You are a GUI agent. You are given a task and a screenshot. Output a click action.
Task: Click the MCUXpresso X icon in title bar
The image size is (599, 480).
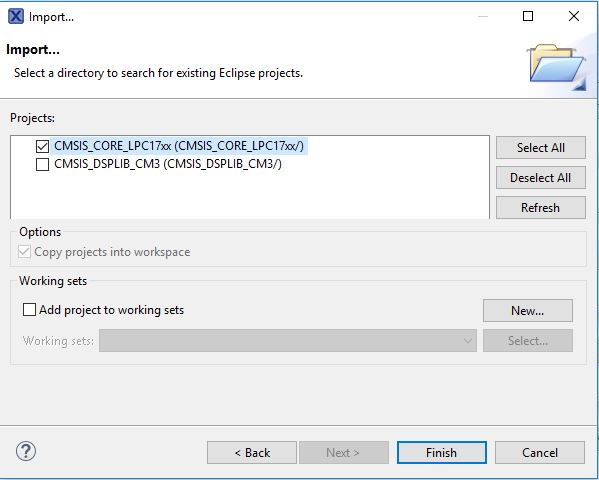pos(16,16)
